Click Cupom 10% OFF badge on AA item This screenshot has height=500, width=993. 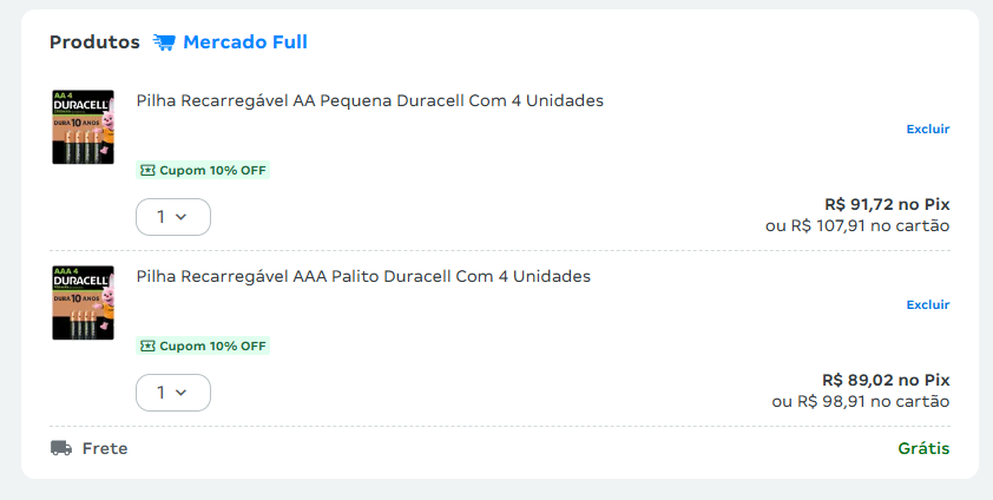tap(203, 170)
